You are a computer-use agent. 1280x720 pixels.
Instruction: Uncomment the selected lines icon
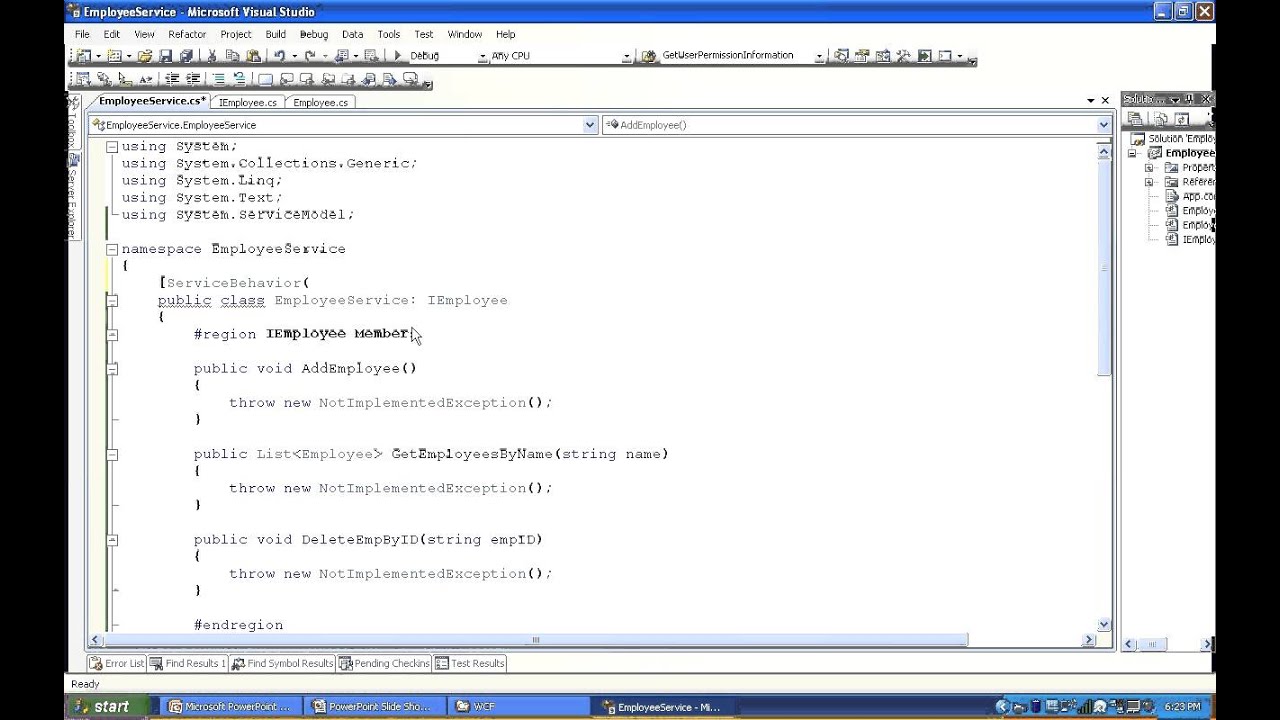pyautogui.click(x=239, y=79)
